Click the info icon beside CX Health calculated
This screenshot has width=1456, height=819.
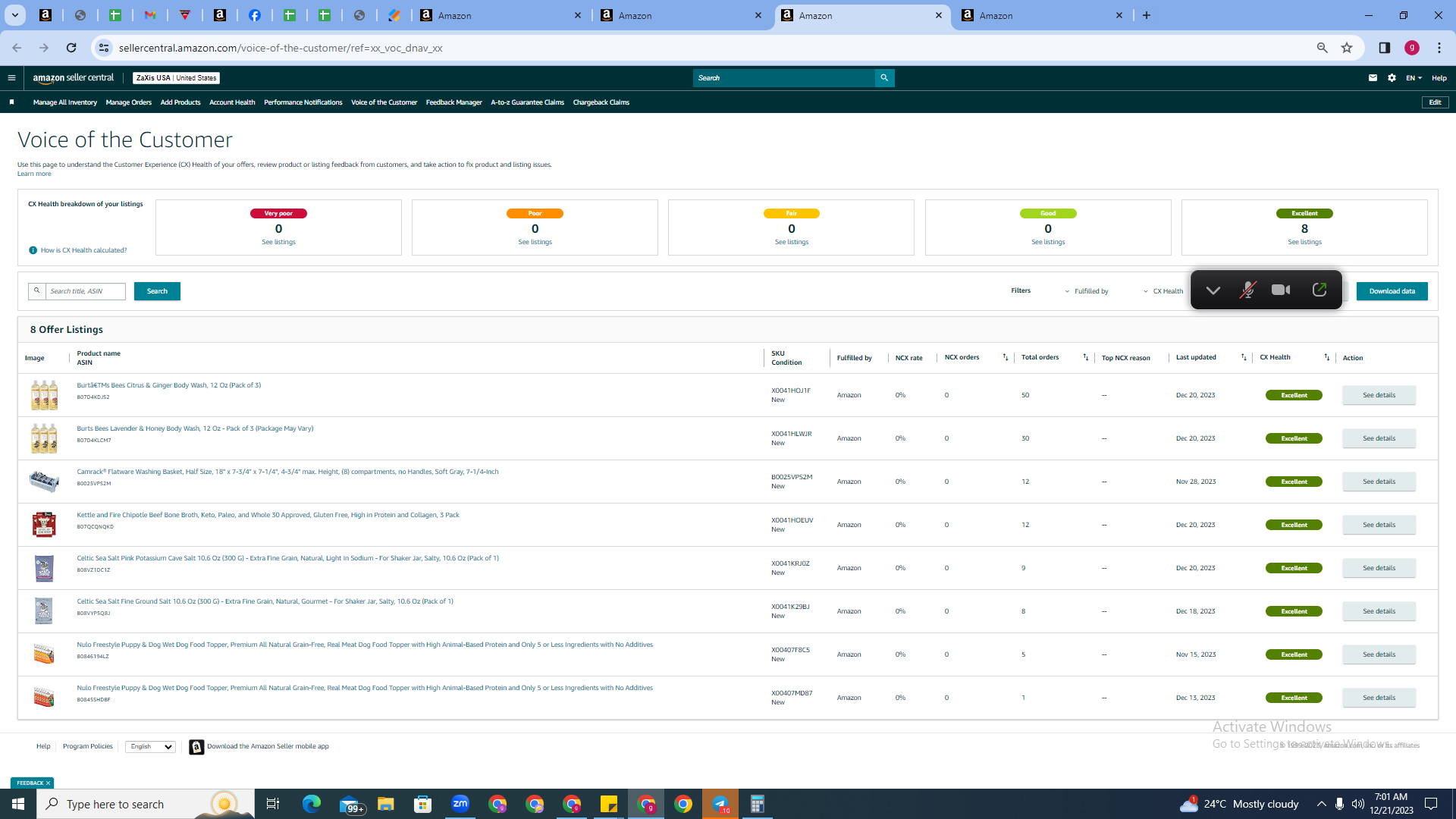(33, 250)
